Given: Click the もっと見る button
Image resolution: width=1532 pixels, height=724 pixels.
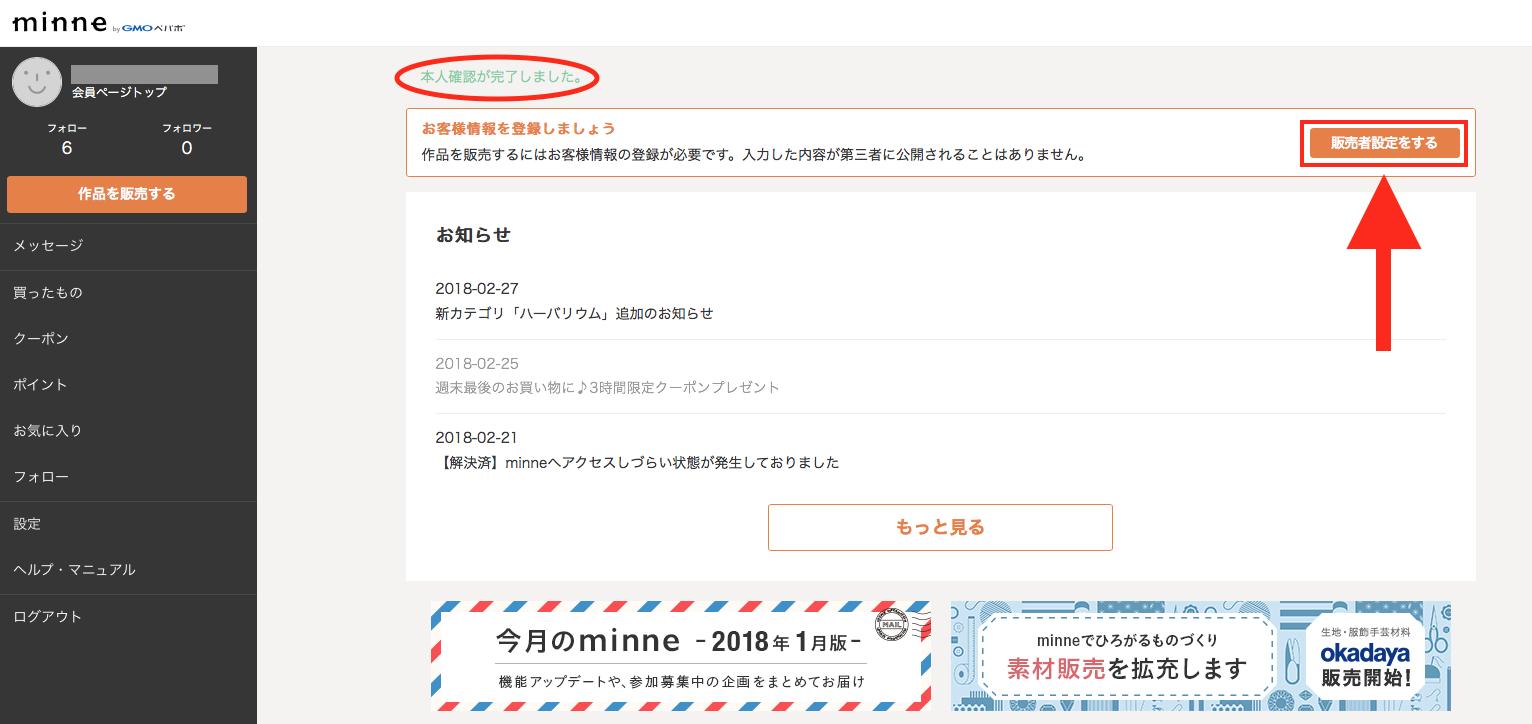Looking at the screenshot, I should click(x=940, y=527).
